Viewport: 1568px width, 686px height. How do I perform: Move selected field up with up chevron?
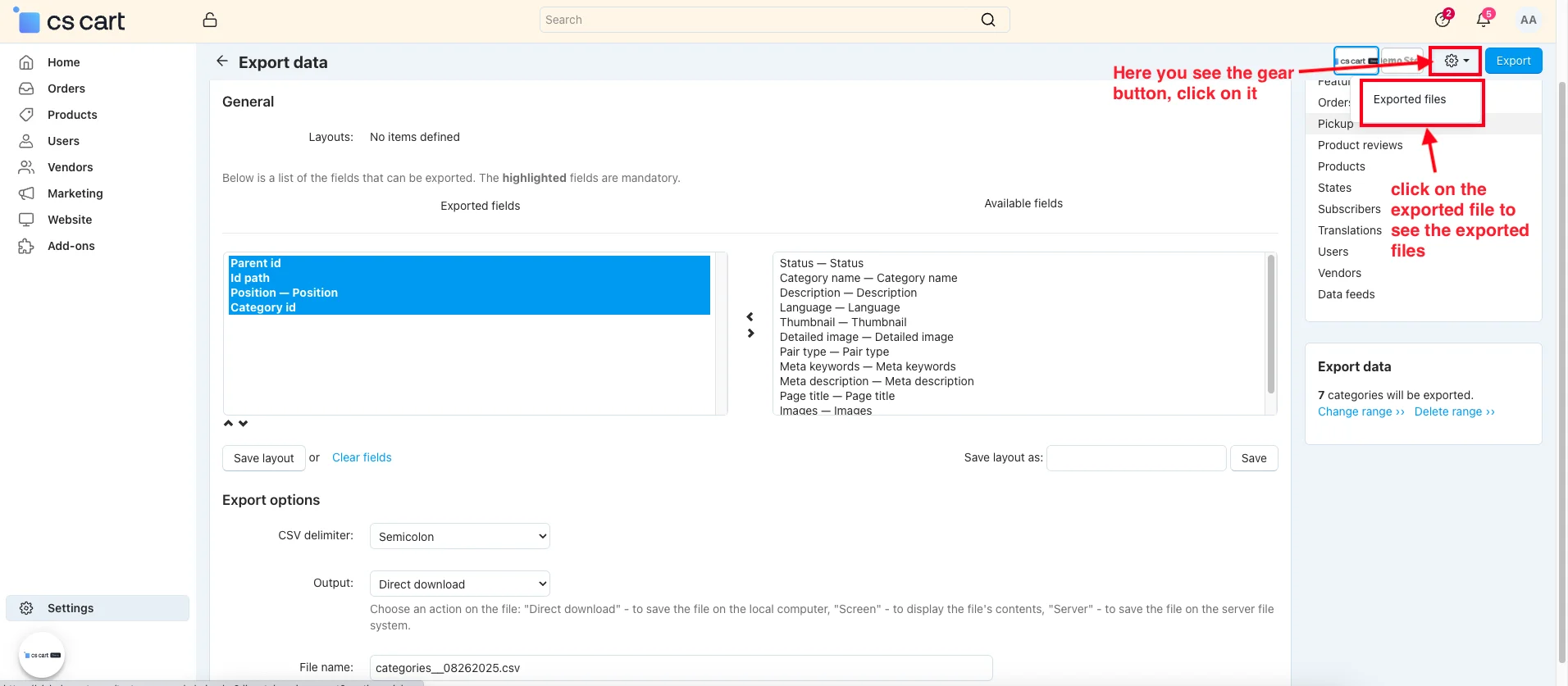(x=229, y=424)
